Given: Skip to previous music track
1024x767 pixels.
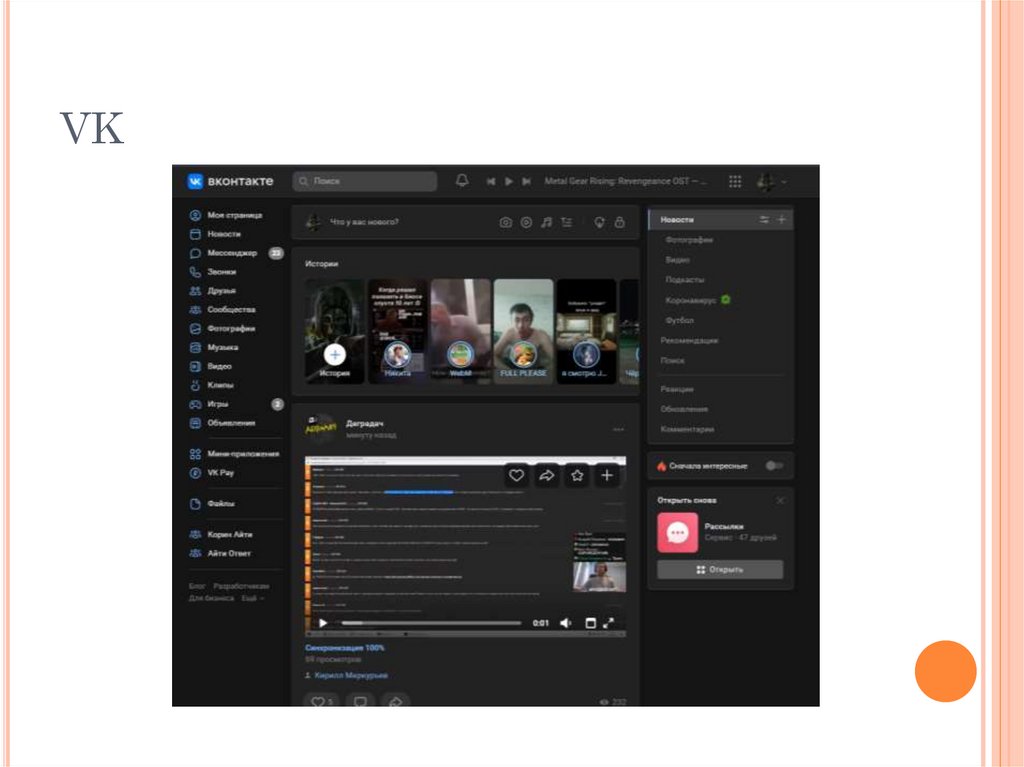Looking at the screenshot, I should click(x=490, y=181).
